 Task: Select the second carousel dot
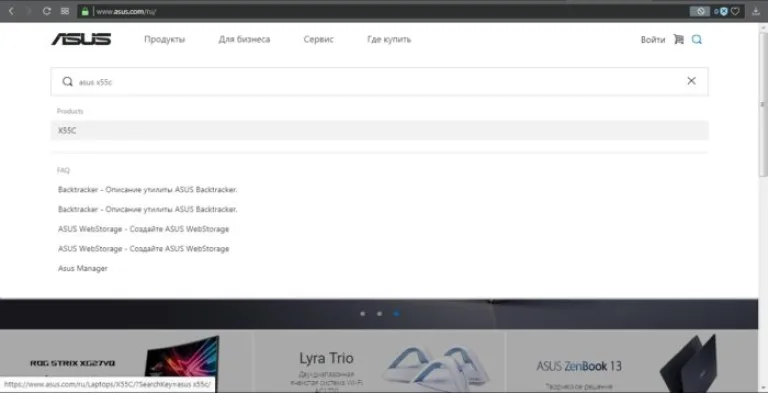pos(379,314)
